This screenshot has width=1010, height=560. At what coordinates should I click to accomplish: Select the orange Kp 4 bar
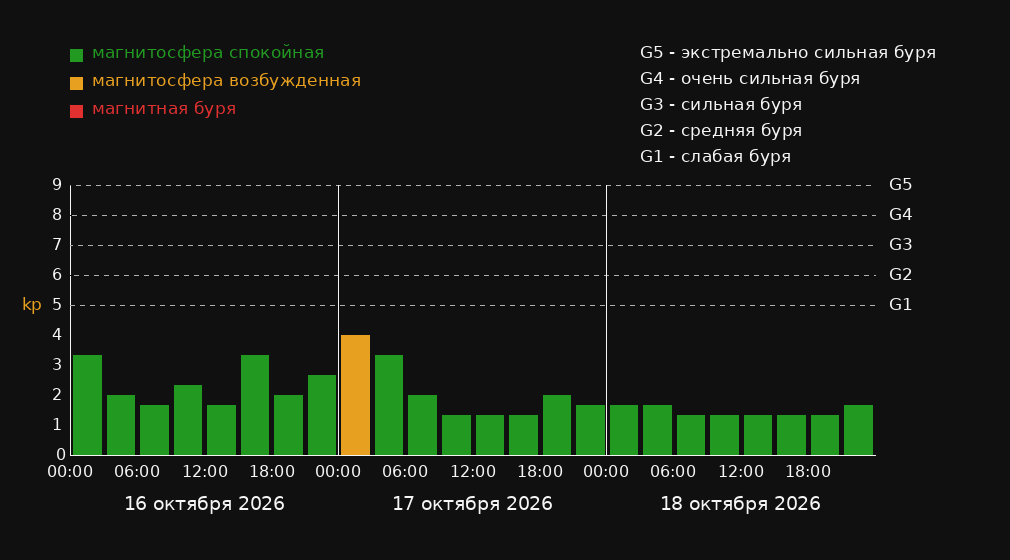(355, 395)
